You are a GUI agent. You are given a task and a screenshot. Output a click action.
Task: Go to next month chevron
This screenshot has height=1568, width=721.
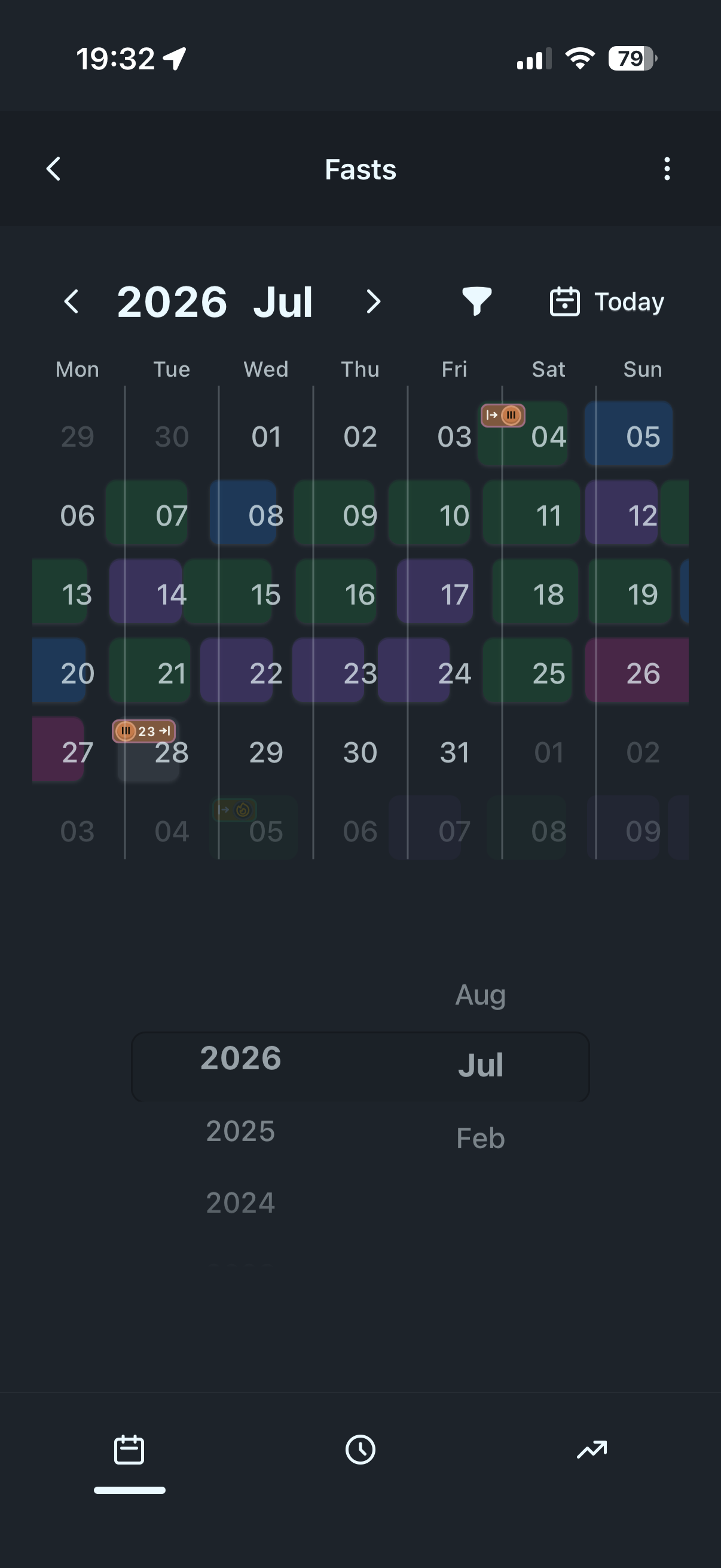coord(374,301)
